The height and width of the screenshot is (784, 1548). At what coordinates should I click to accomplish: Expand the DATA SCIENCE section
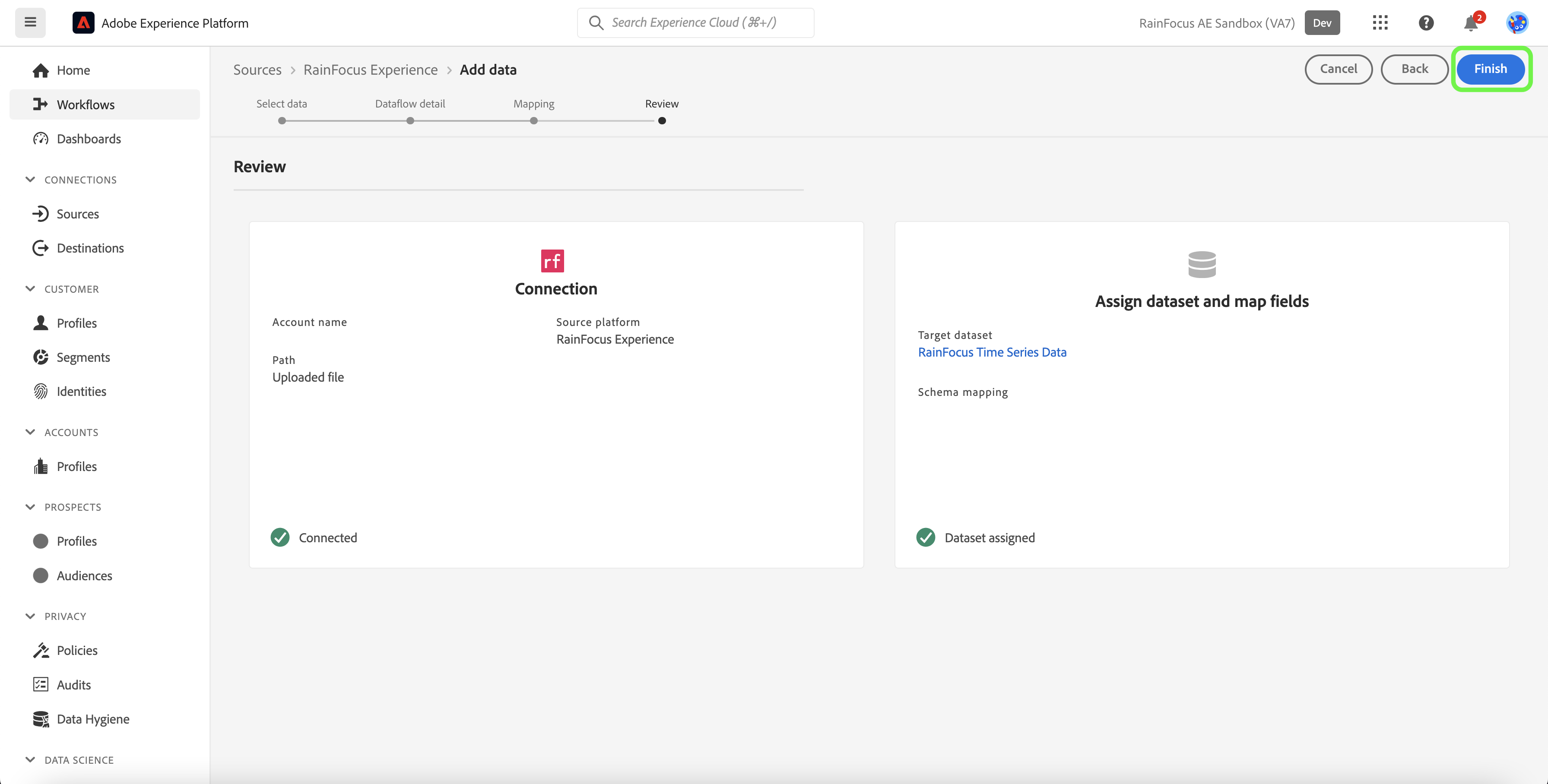pyautogui.click(x=30, y=760)
